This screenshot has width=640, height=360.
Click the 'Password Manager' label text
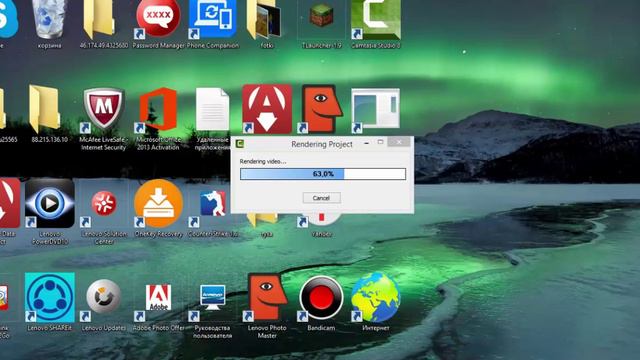158,46
